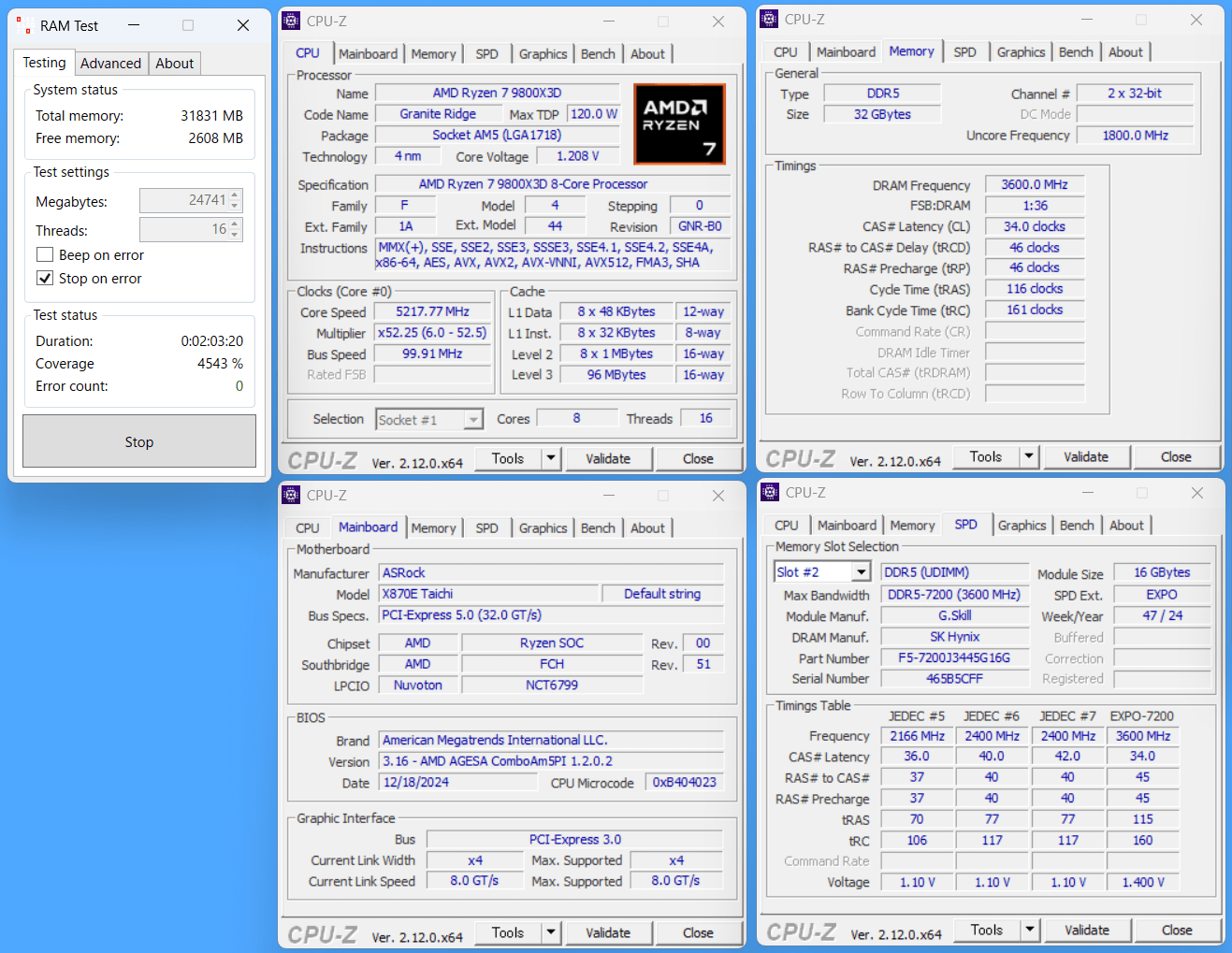1232x953 pixels.
Task: Open the About tab in RAM Test
Action: point(175,64)
